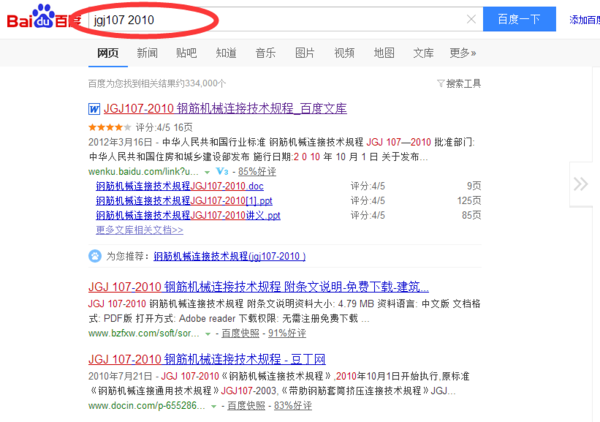This screenshot has height=422, width=600.
Task: Open the 知道 tab
Action: point(226,53)
